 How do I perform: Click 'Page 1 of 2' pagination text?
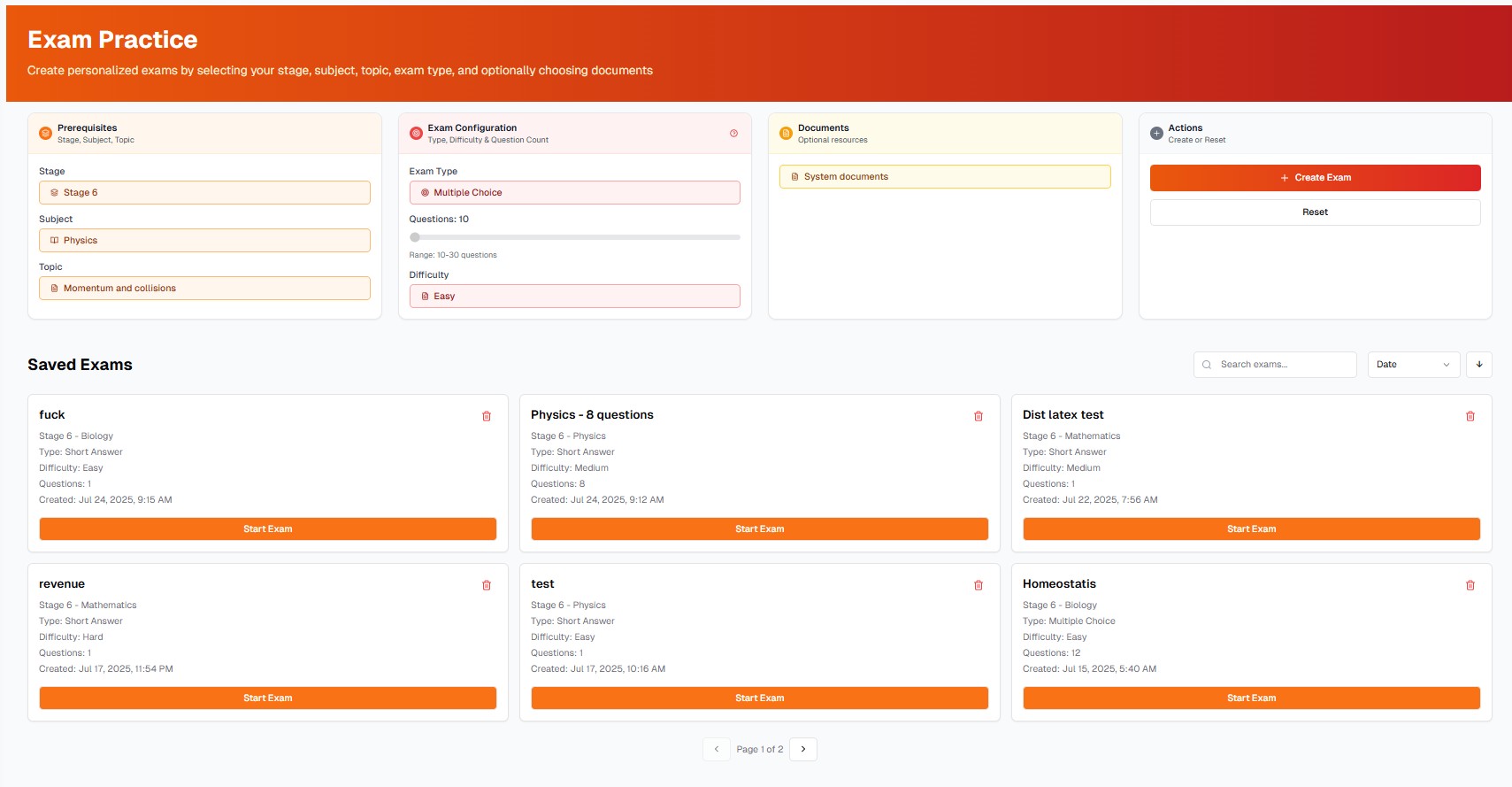760,749
